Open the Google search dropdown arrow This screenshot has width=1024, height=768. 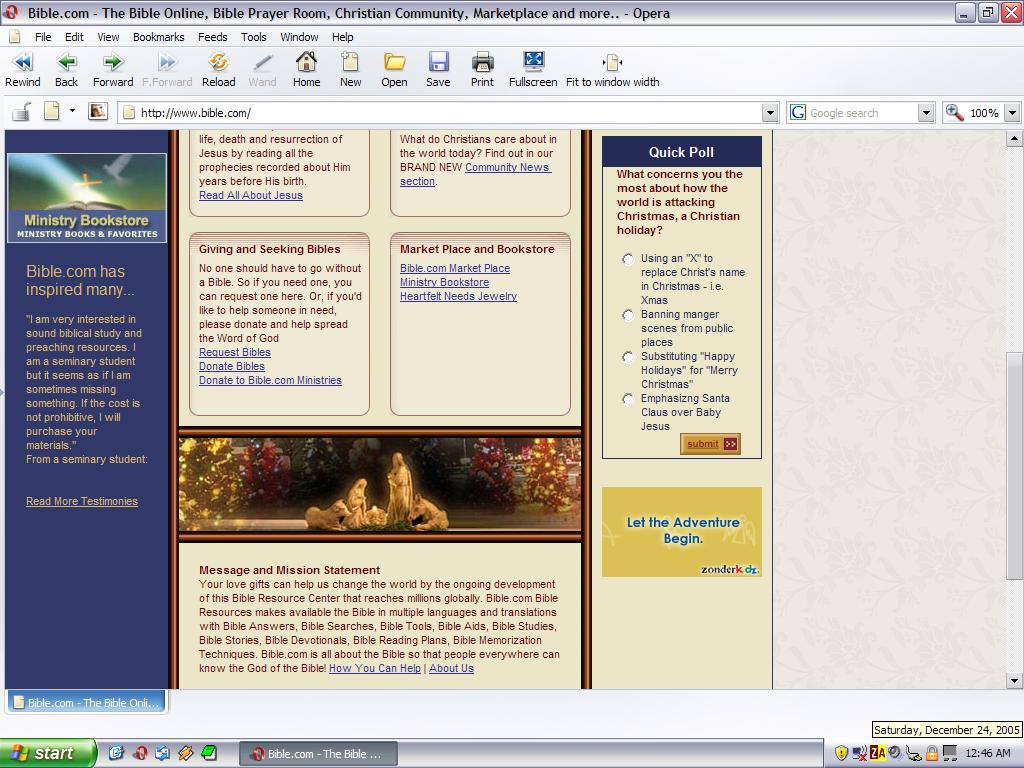click(926, 113)
